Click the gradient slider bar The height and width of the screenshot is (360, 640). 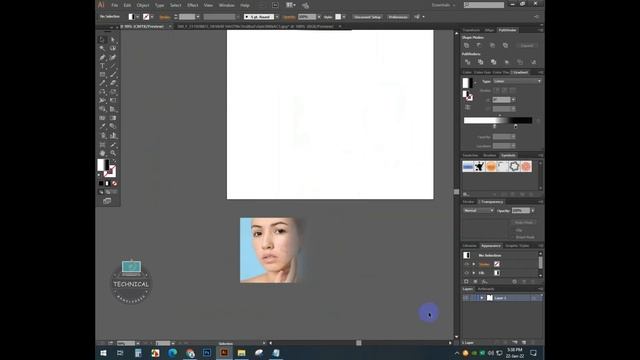click(x=498, y=120)
